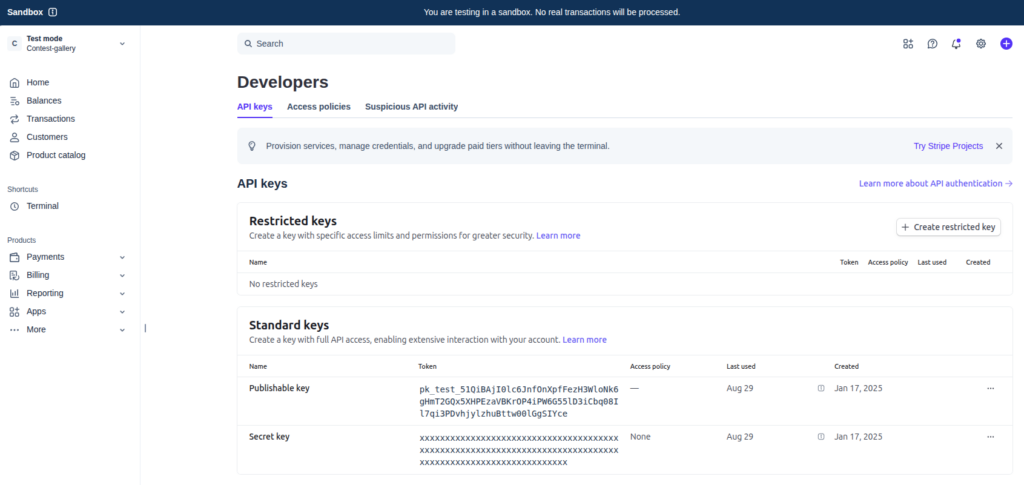The height and width of the screenshot is (485, 1024).
Task: Click the Balances icon in sidebar
Action: point(14,101)
